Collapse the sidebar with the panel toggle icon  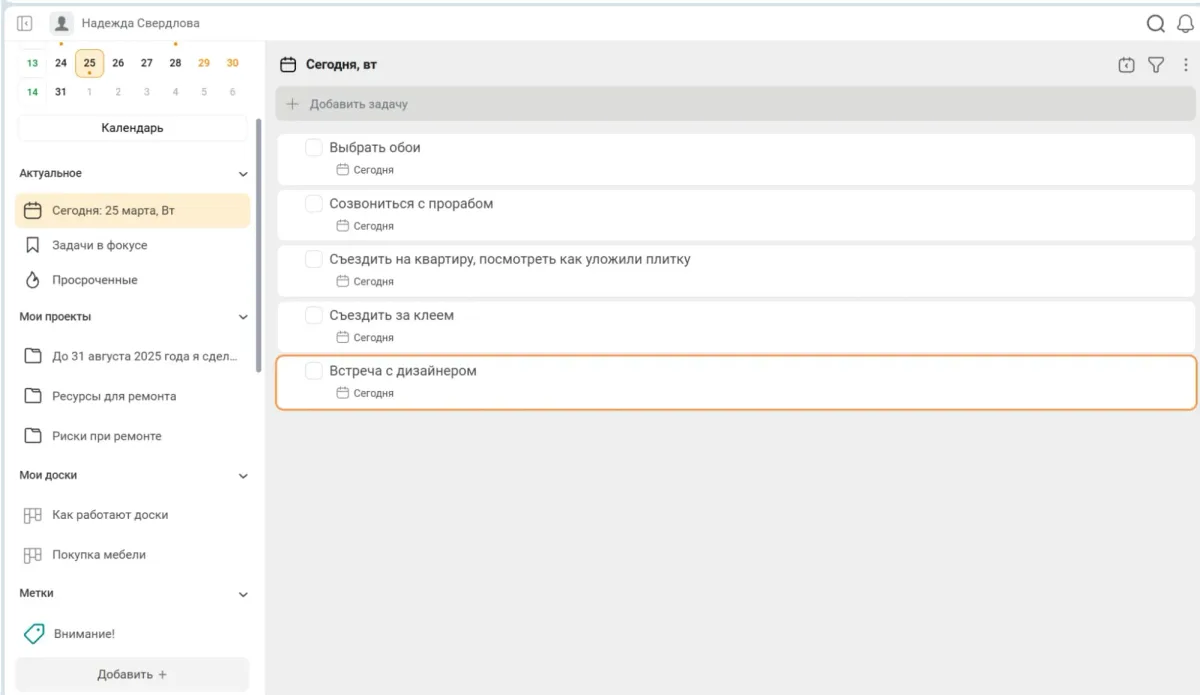point(25,23)
